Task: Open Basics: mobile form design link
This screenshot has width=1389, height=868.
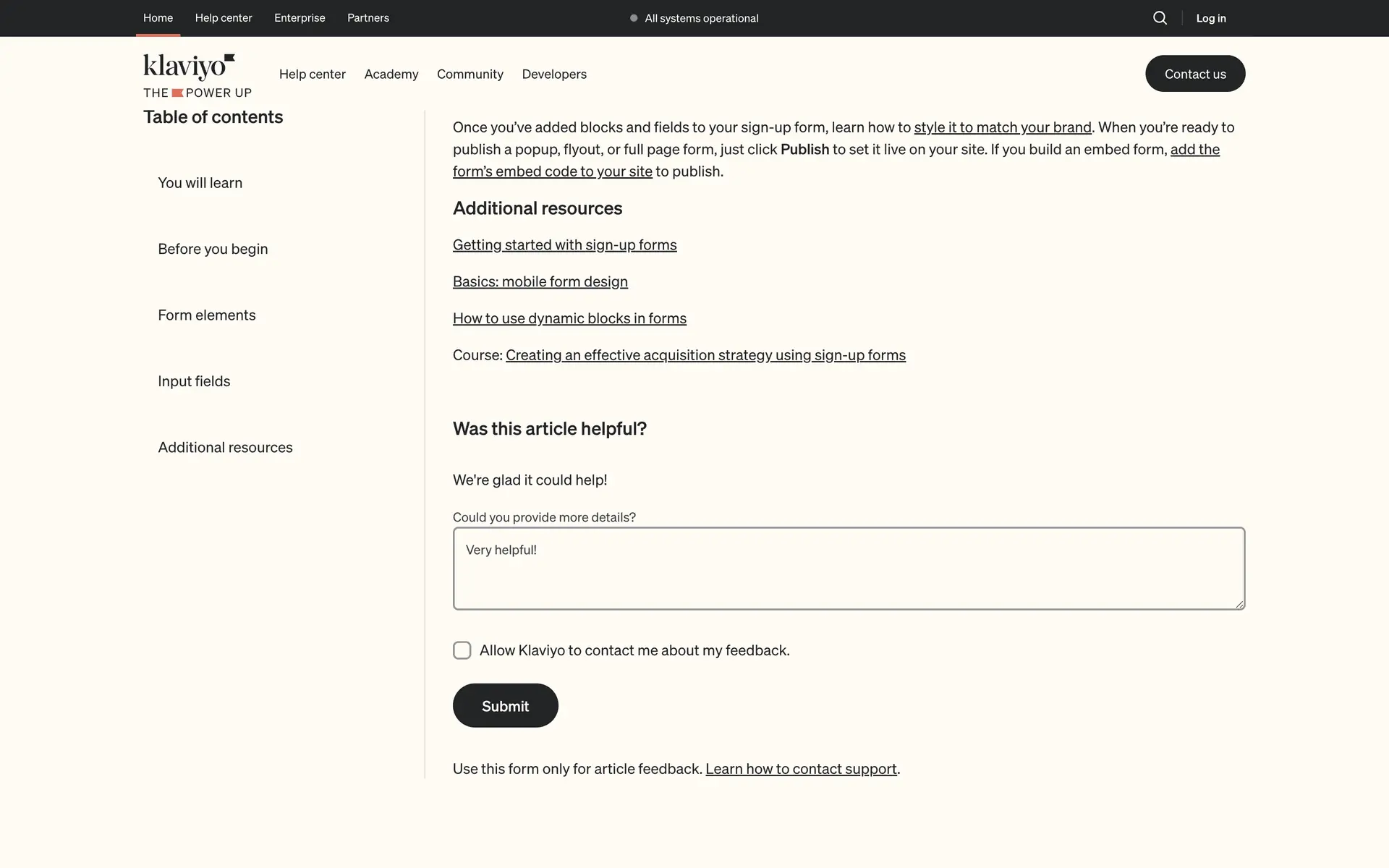Action: point(540,281)
